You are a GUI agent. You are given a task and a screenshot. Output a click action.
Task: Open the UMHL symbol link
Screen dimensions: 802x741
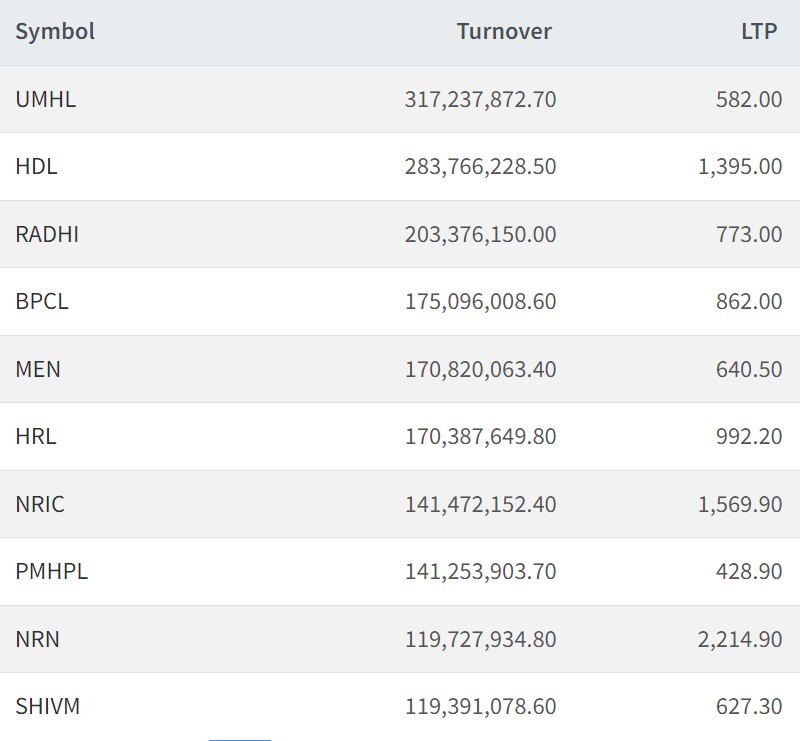(46, 99)
